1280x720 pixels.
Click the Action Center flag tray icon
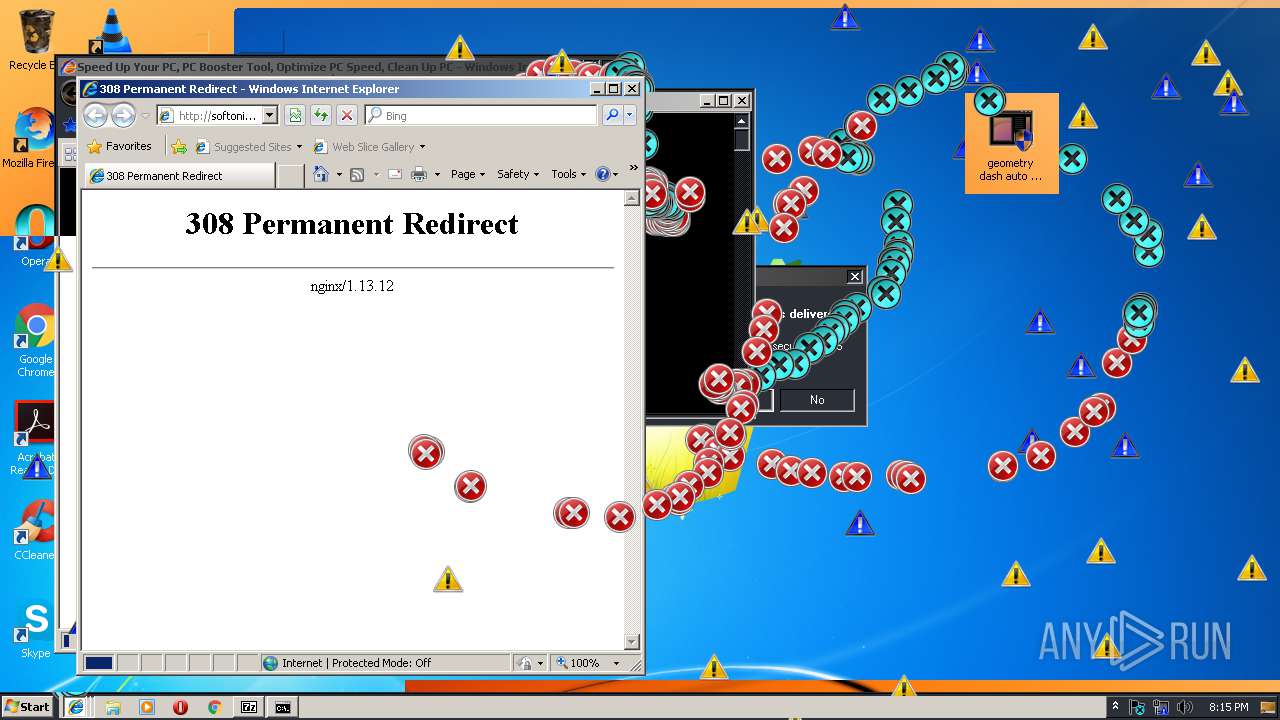[1137, 707]
